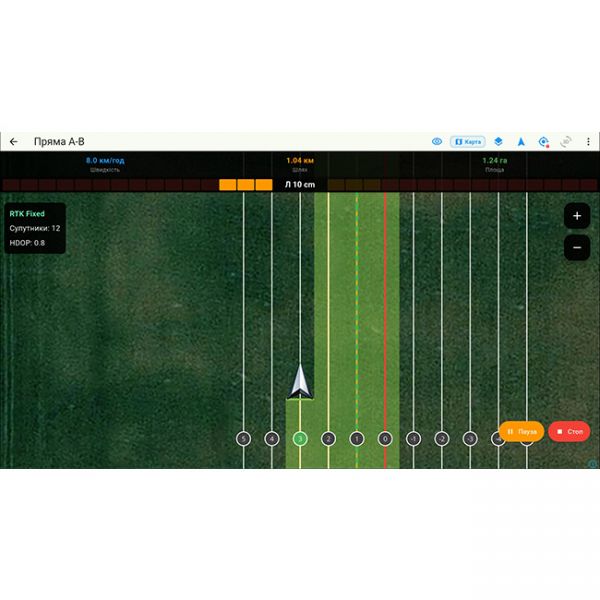Tap the HDOP: 0.8 value
This screenshot has height=600, width=600.
[27, 243]
